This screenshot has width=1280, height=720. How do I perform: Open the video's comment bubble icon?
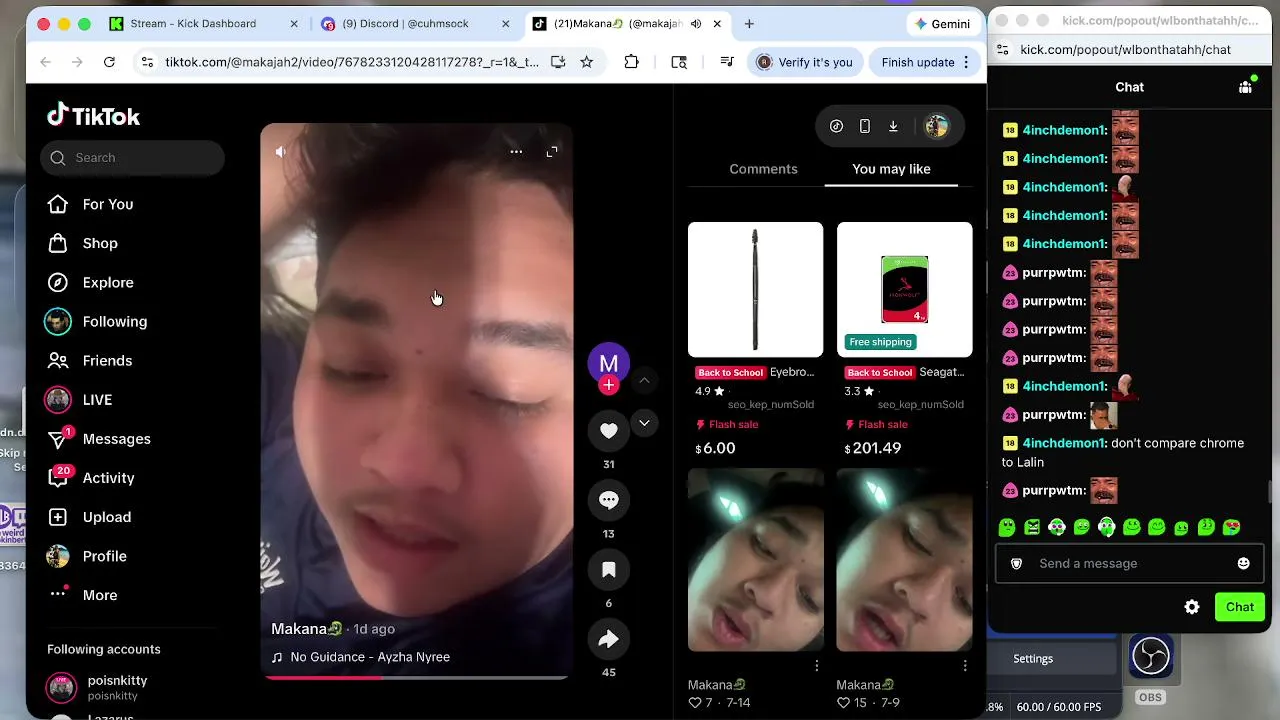pos(609,500)
